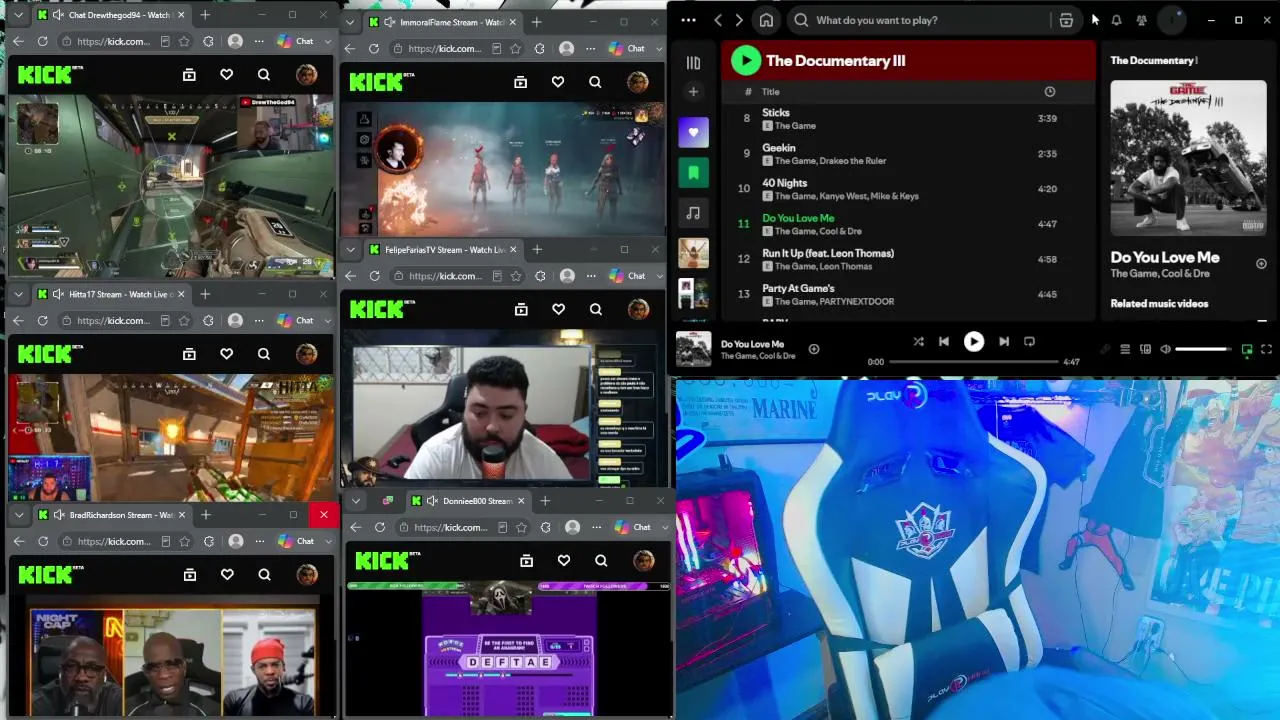Unmute the ImmoralFlame tab audio
The image size is (1280, 720).
tap(389, 22)
